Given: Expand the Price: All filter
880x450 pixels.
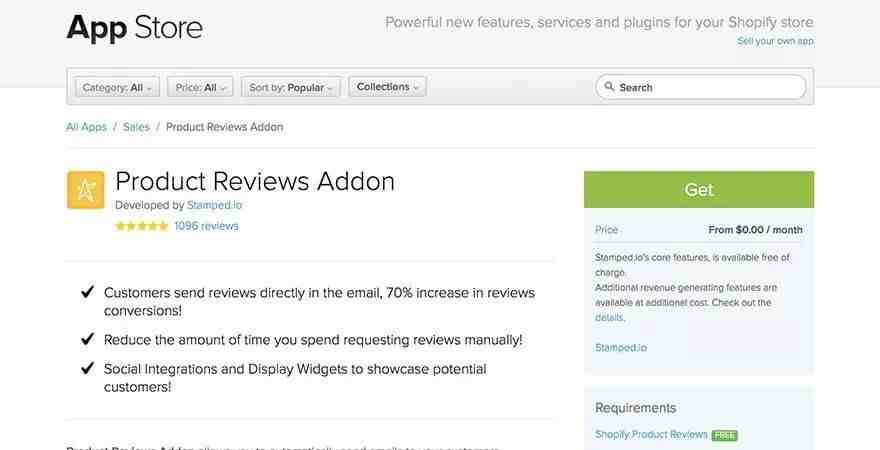Looking at the screenshot, I should point(200,88).
